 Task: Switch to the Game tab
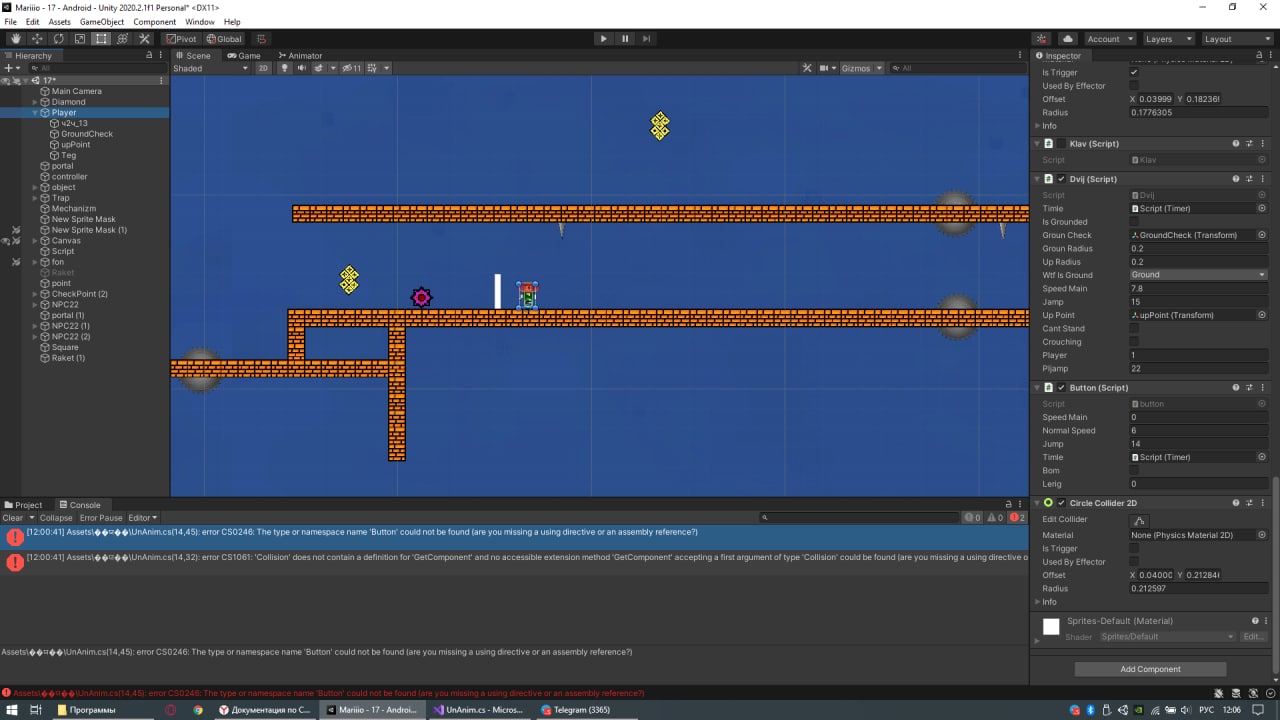(244, 56)
